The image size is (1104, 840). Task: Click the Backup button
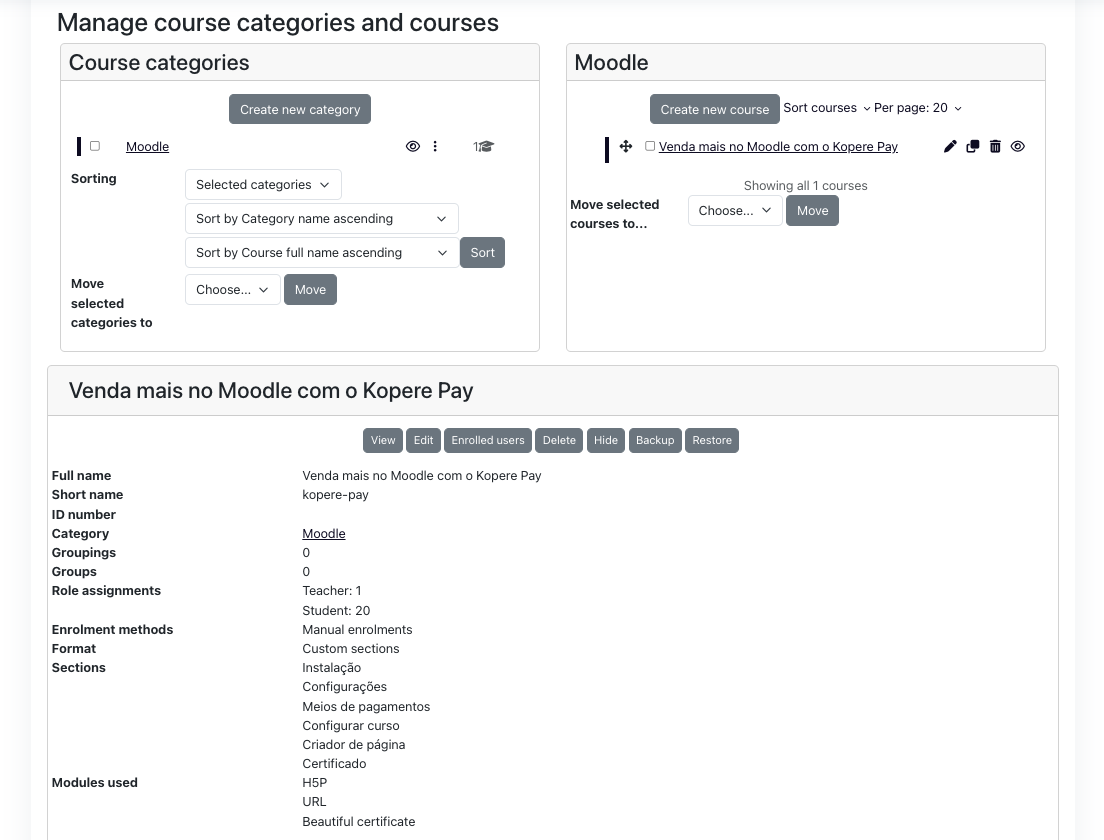click(x=655, y=440)
